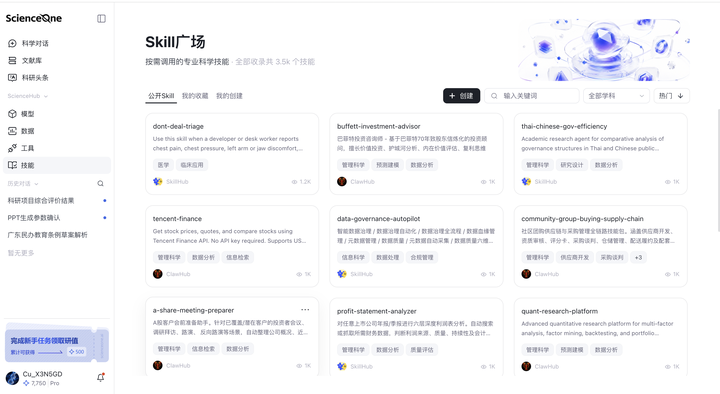Open 科研头条 news icon
Viewport: 720px width, 394px height.
[x=12, y=78]
